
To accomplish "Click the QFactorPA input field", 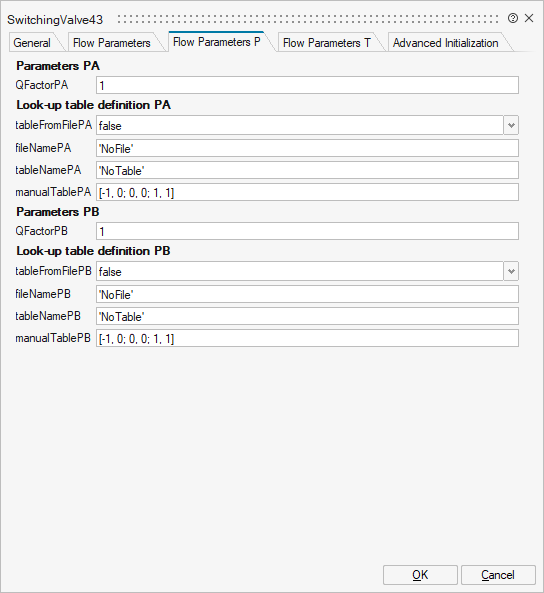I will click(307, 85).
